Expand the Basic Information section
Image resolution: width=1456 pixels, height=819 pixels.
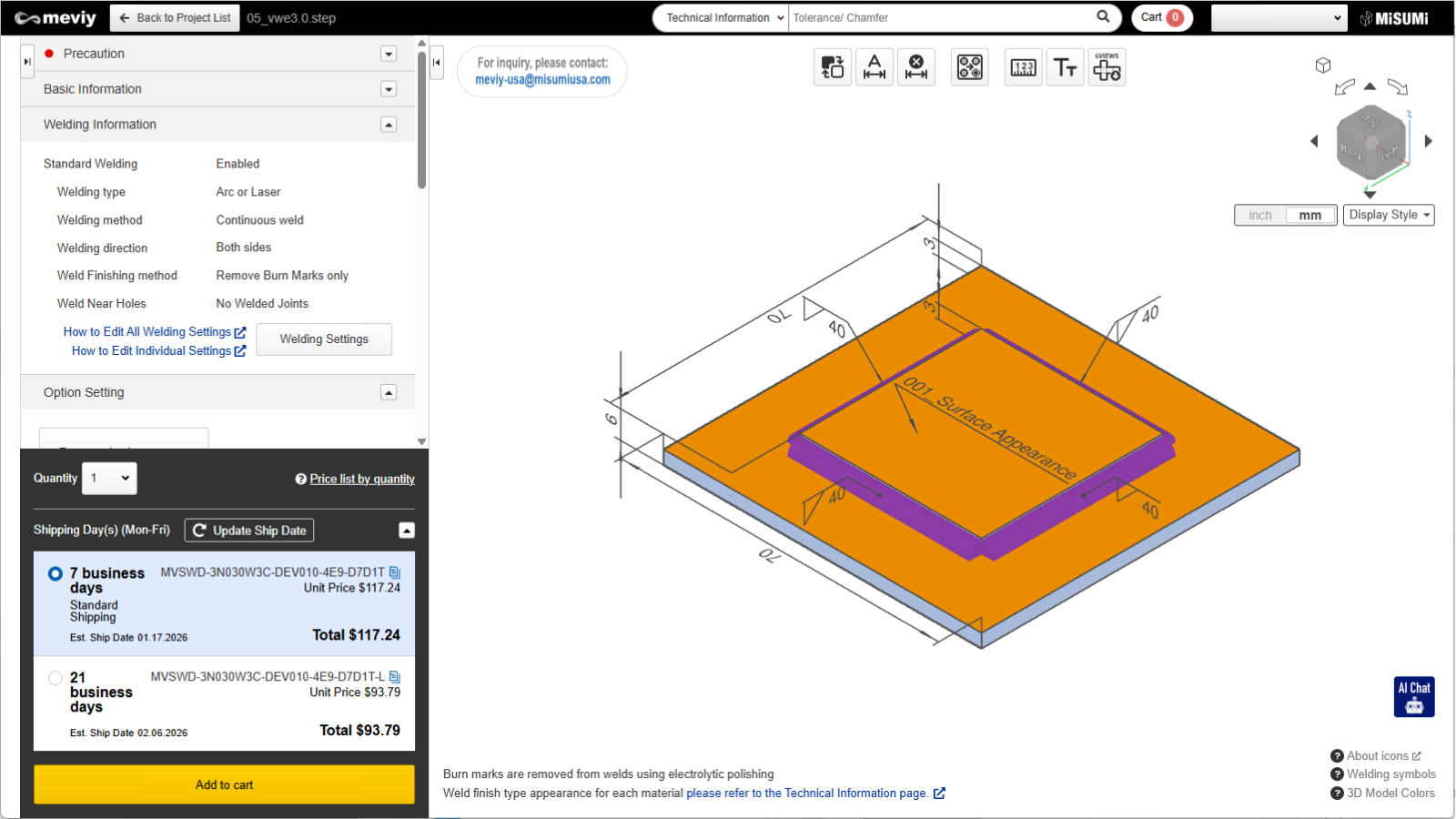(389, 89)
